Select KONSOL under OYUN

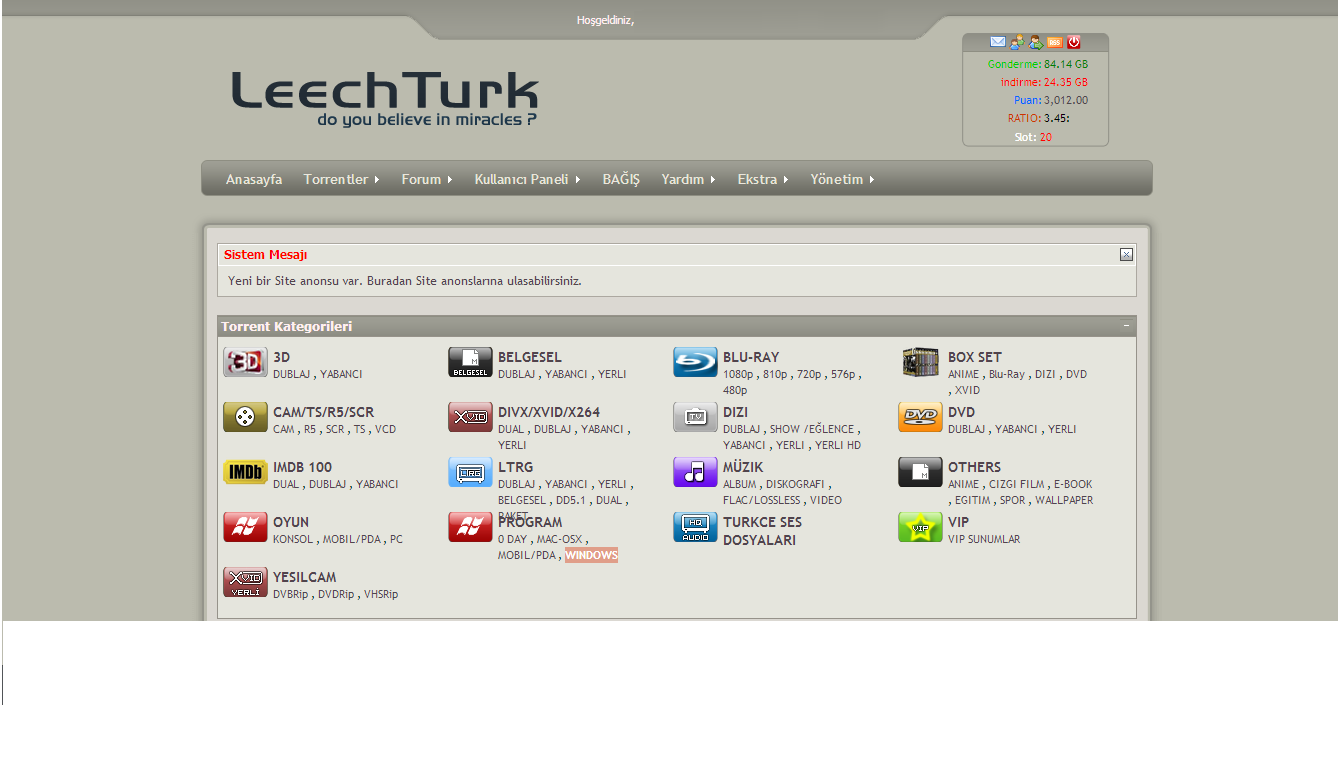click(293, 539)
